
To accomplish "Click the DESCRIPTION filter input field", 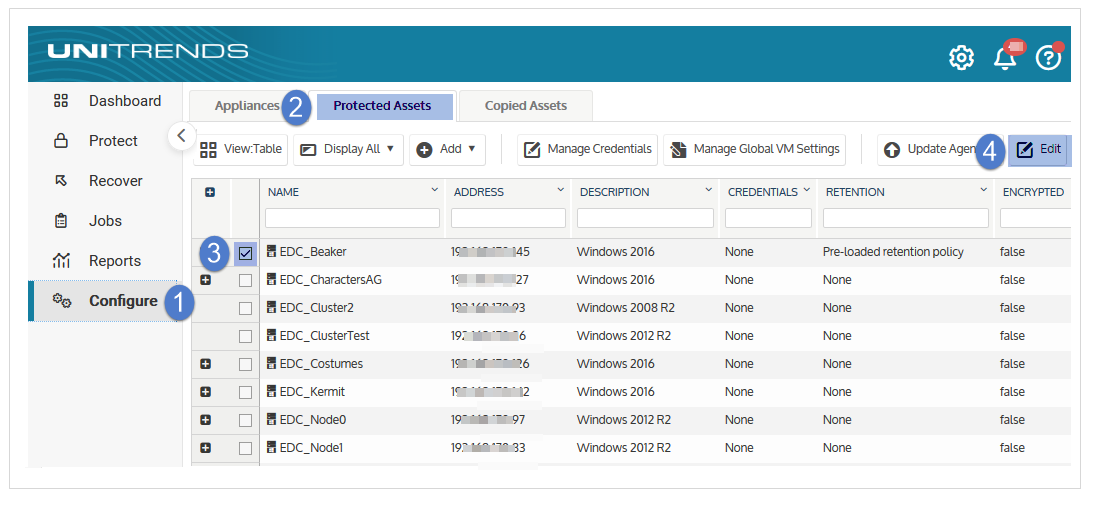I will click(646, 218).
